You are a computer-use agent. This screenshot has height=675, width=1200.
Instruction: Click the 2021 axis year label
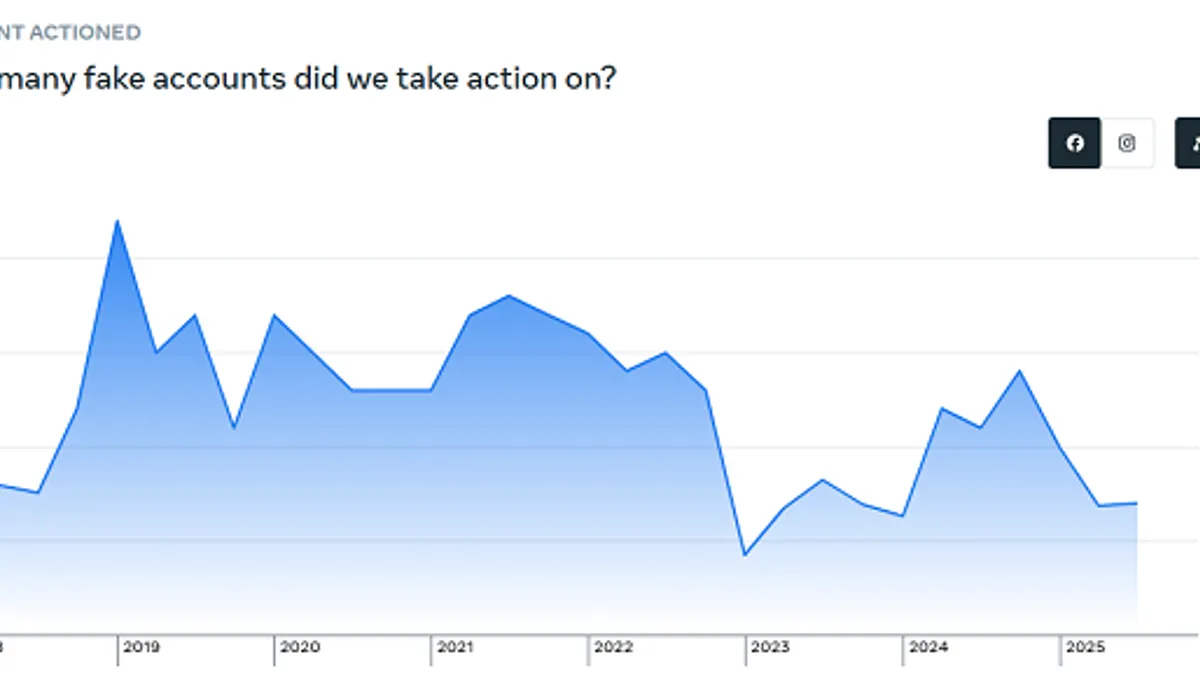[455, 648]
